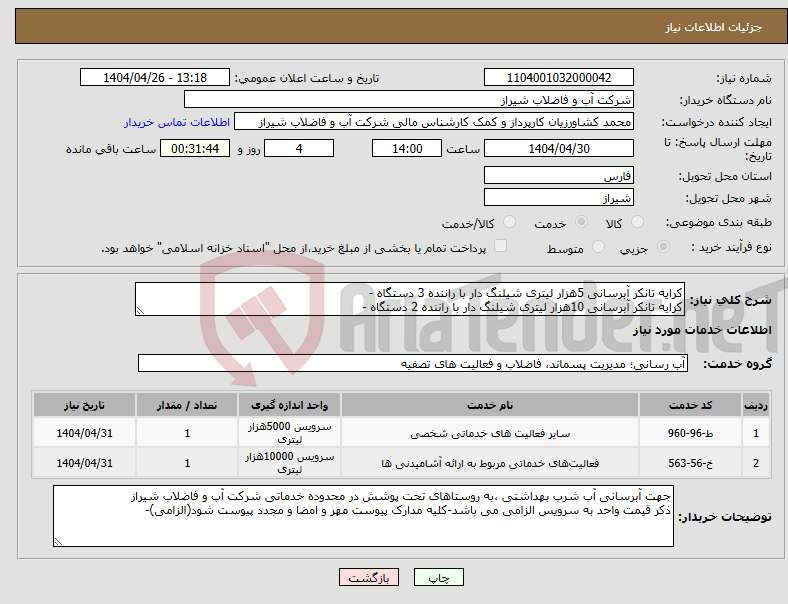788x604 pixels.
Task: Click the province field فارس
Action: coord(559,175)
